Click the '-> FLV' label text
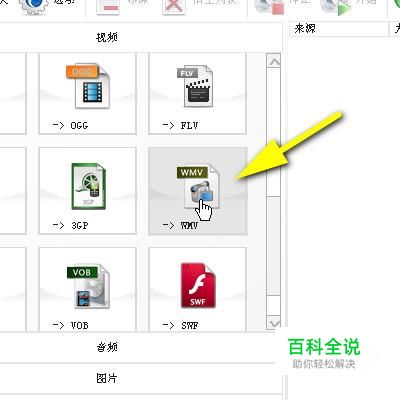This screenshot has height=400, width=400. (x=180, y=126)
